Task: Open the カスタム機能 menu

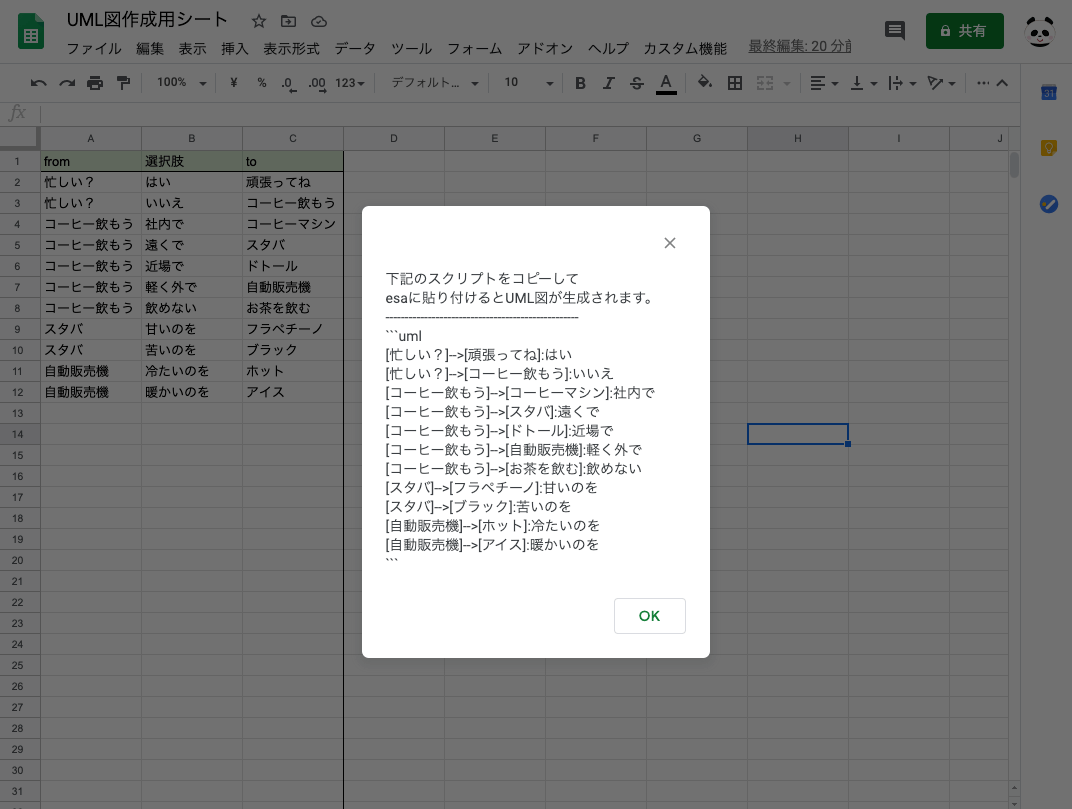Action: 685,49
